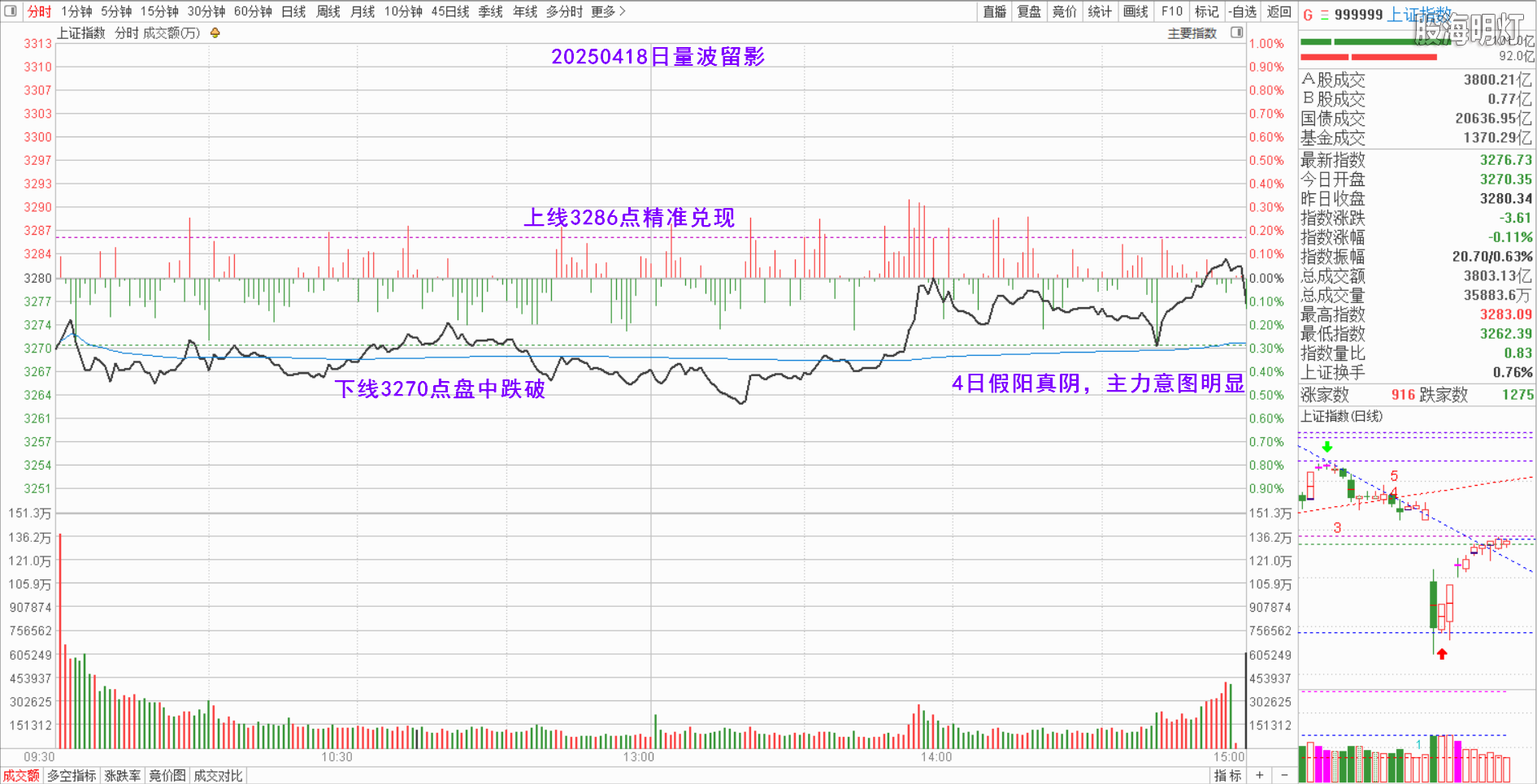Select the 成交额 bottom tab
The width and height of the screenshot is (1537, 784).
point(21,776)
